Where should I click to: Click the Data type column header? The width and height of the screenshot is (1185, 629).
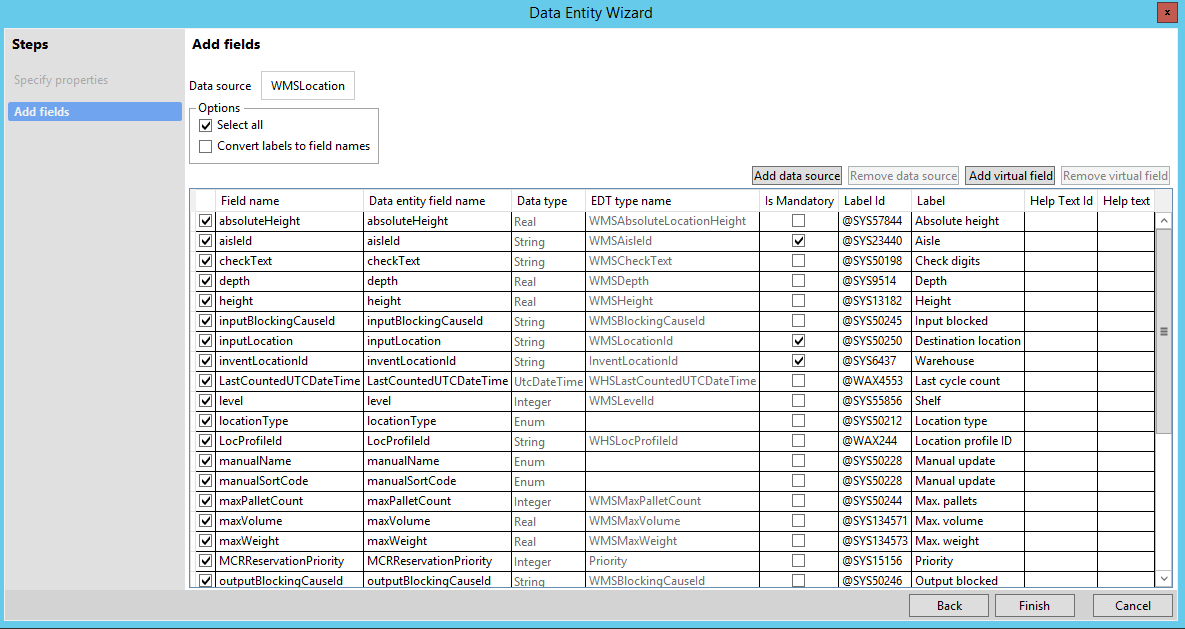(x=548, y=201)
